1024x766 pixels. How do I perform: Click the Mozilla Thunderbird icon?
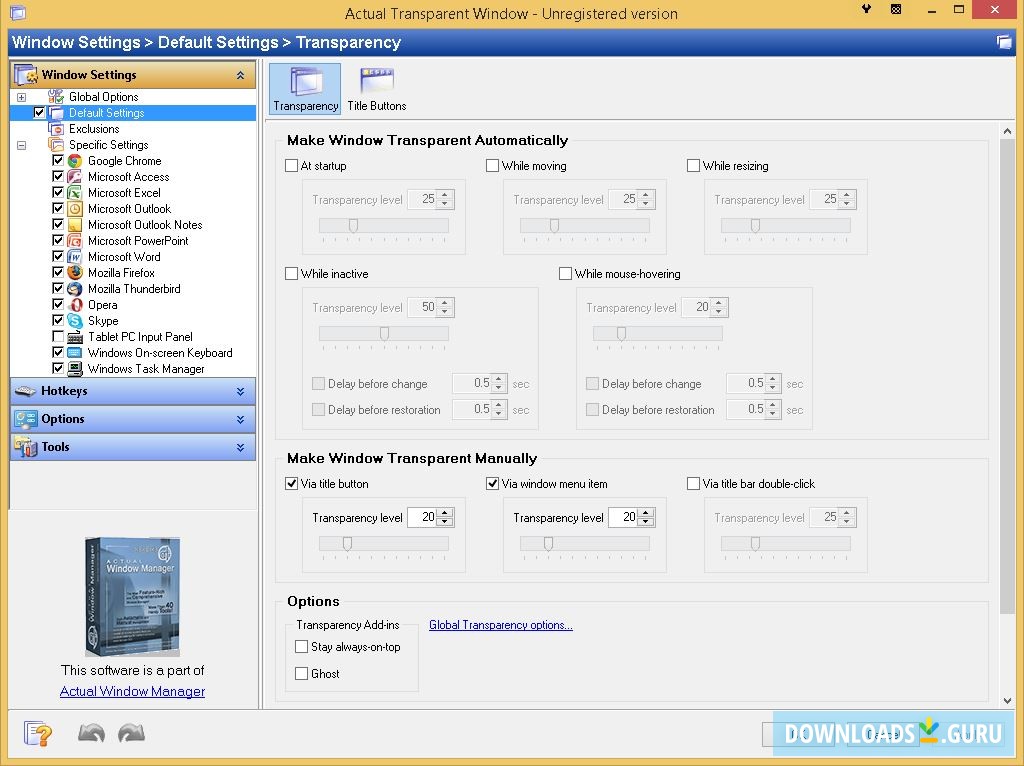pyautogui.click(x=75, y=289)
